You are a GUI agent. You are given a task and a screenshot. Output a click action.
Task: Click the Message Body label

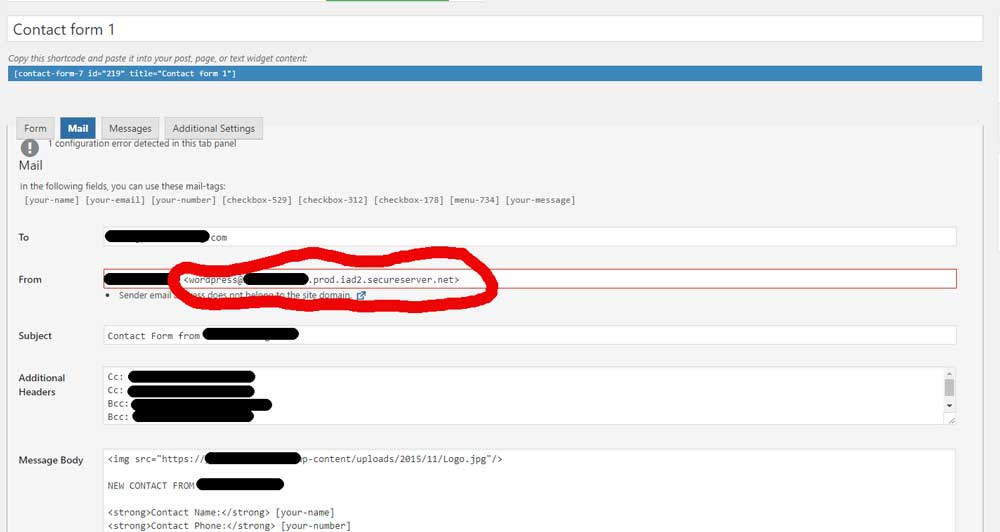(51, 460)
